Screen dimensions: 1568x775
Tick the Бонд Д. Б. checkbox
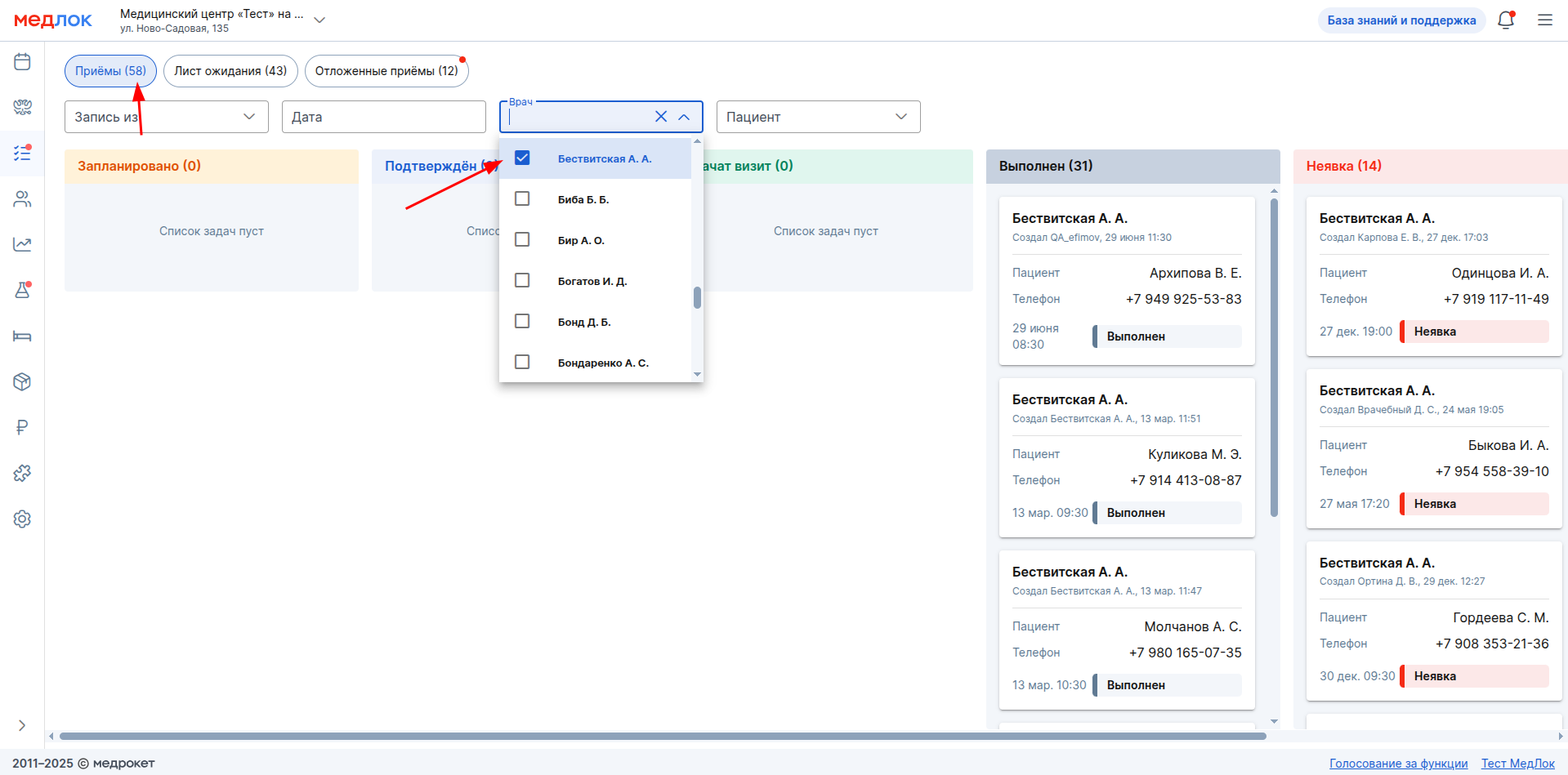point(522,321)
